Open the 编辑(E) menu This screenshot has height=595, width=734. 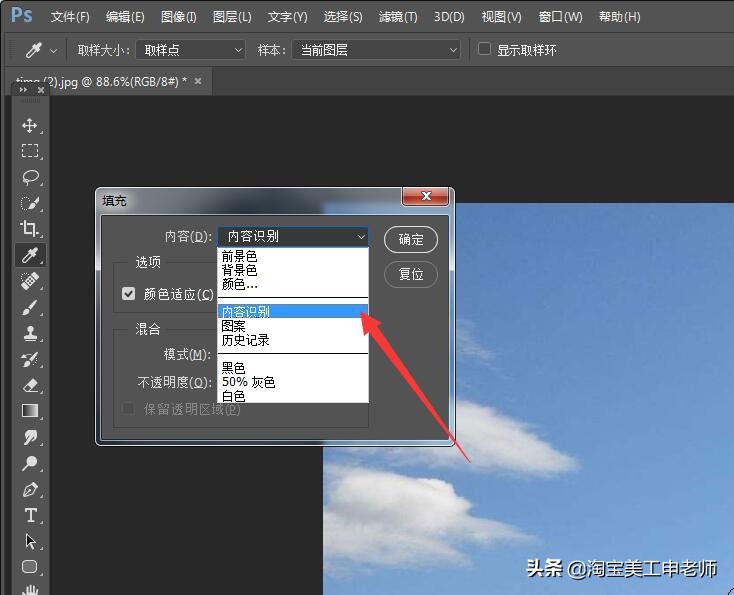125,17
